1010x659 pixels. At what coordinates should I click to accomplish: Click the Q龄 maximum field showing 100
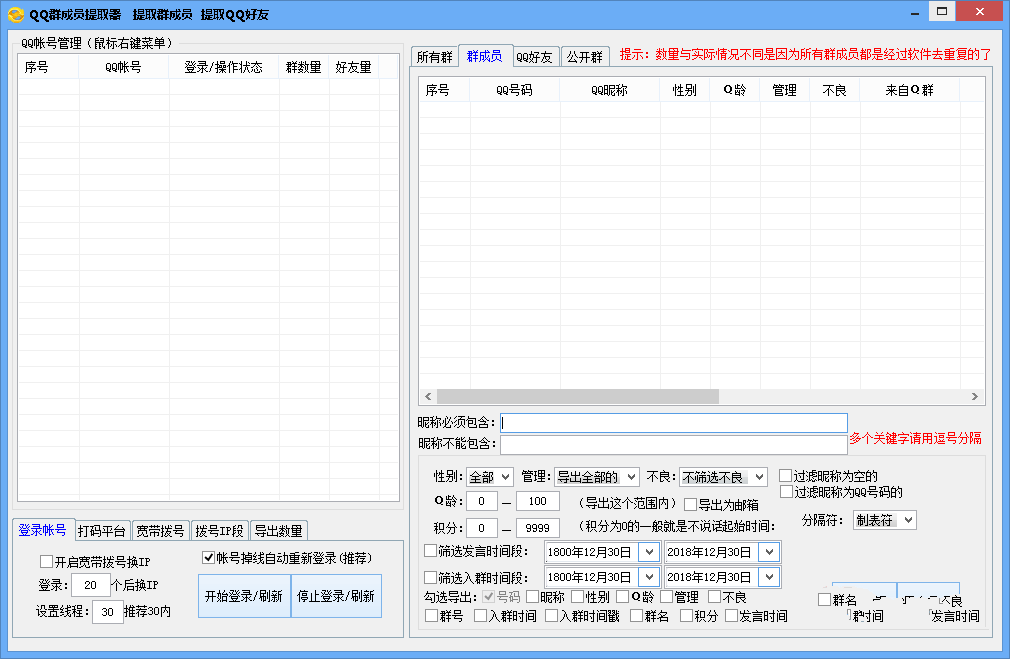coord(538,501)
